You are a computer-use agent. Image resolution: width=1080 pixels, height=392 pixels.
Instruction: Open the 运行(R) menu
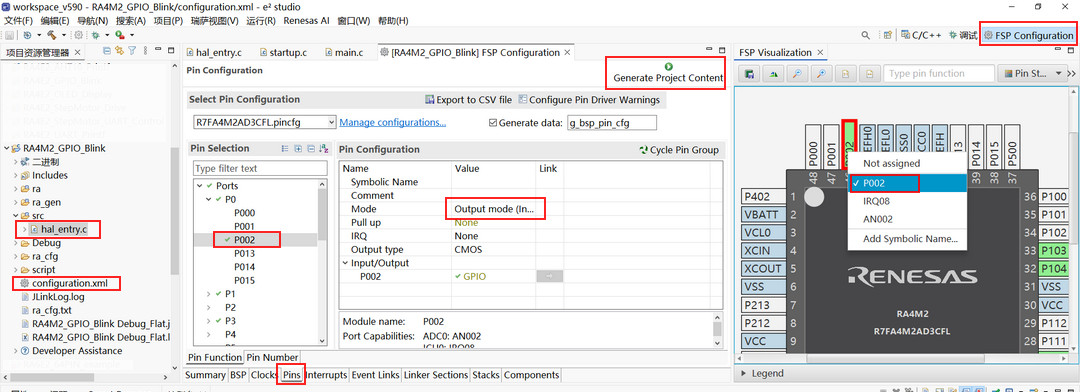click(260, 20)
